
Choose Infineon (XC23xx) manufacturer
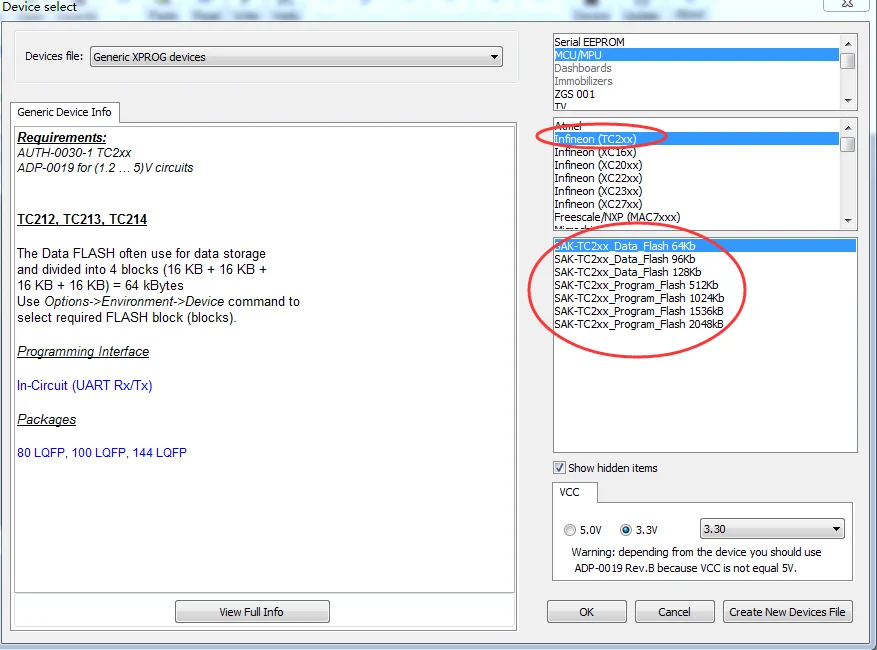(x=696, y=191)
